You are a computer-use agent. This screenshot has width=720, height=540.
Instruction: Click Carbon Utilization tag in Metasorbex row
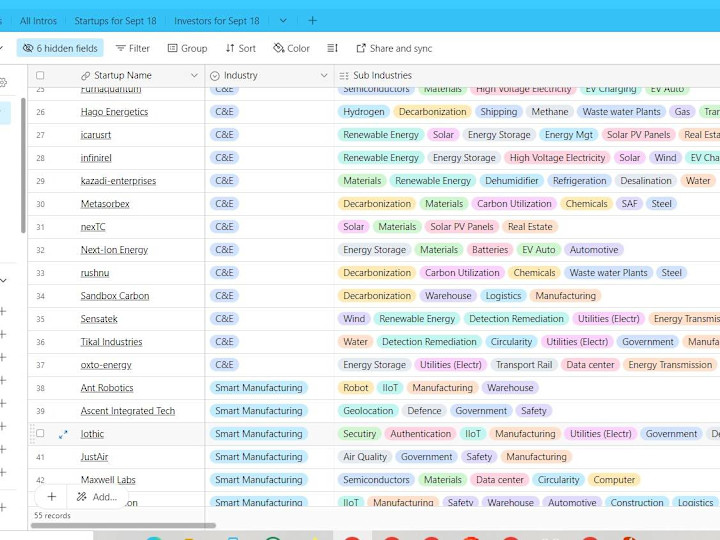point(514,204)
